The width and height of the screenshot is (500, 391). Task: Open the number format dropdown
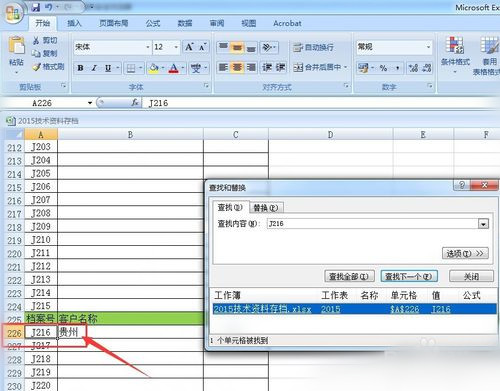pos(428,47)
